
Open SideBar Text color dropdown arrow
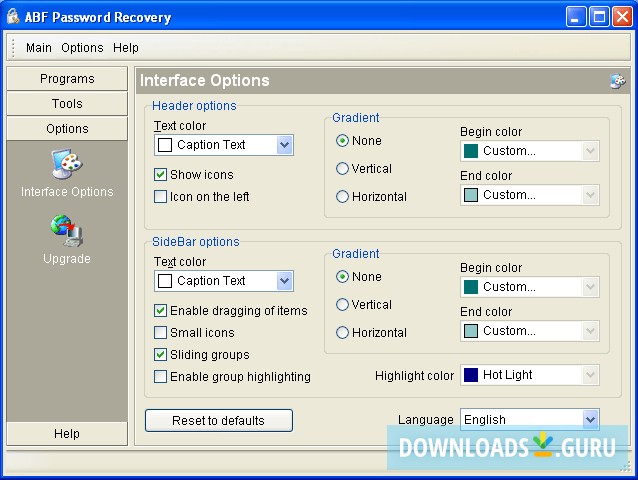pos(284,281)
